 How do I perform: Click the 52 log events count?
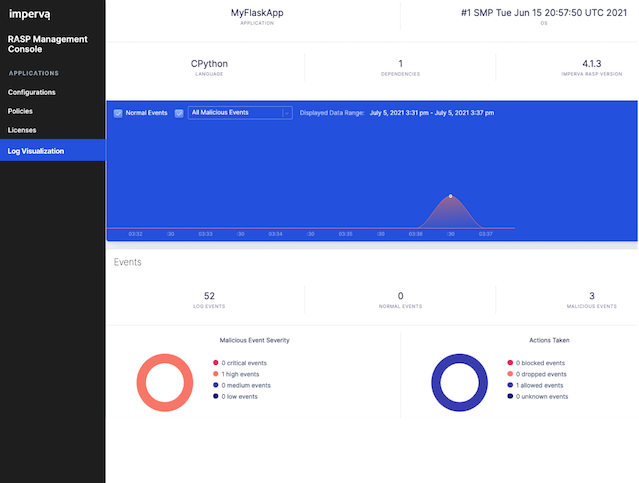[208, 296]
